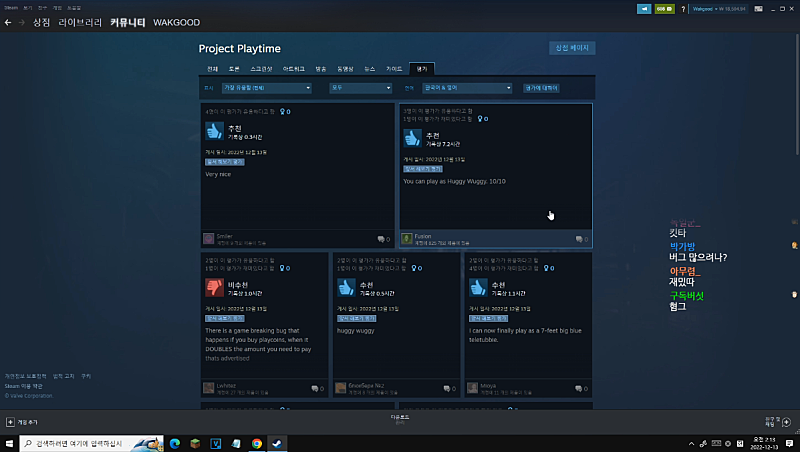The width and height of the screenshot is (800, 452).
Task: Click the Store Page button
Action: click(x=572, y=48)
